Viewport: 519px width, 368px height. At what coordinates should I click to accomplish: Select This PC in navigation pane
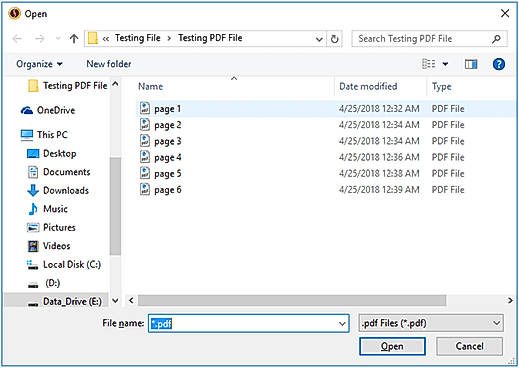click(x=44, y=135)
